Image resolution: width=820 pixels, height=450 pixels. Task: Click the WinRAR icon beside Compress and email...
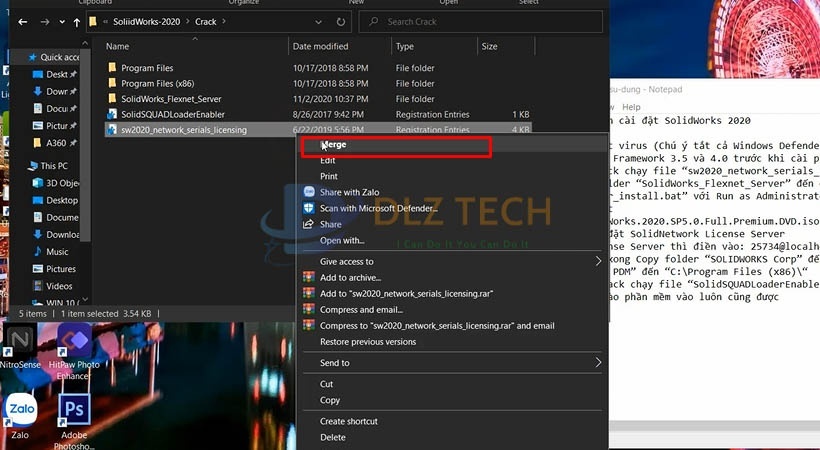309,309
